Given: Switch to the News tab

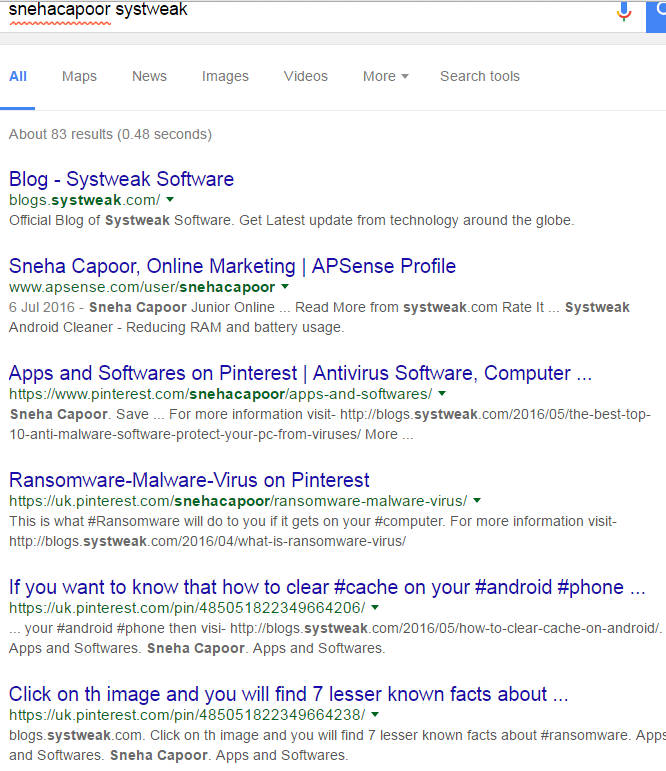Looking at the screenshot, I should pos(149,76).
